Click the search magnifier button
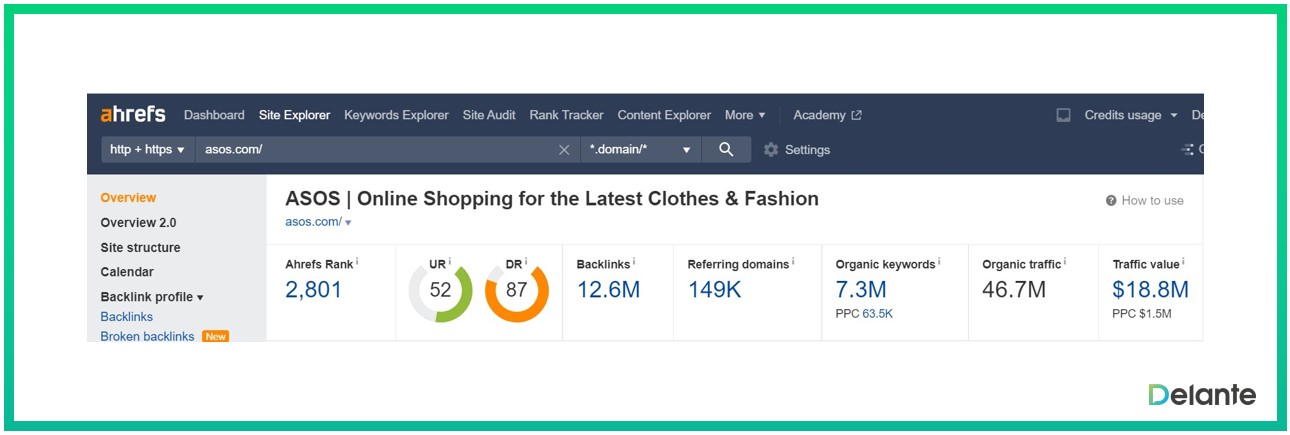The height and width of the screenshot is (435, 1290). pyautogui.click(x=726, y=149)
